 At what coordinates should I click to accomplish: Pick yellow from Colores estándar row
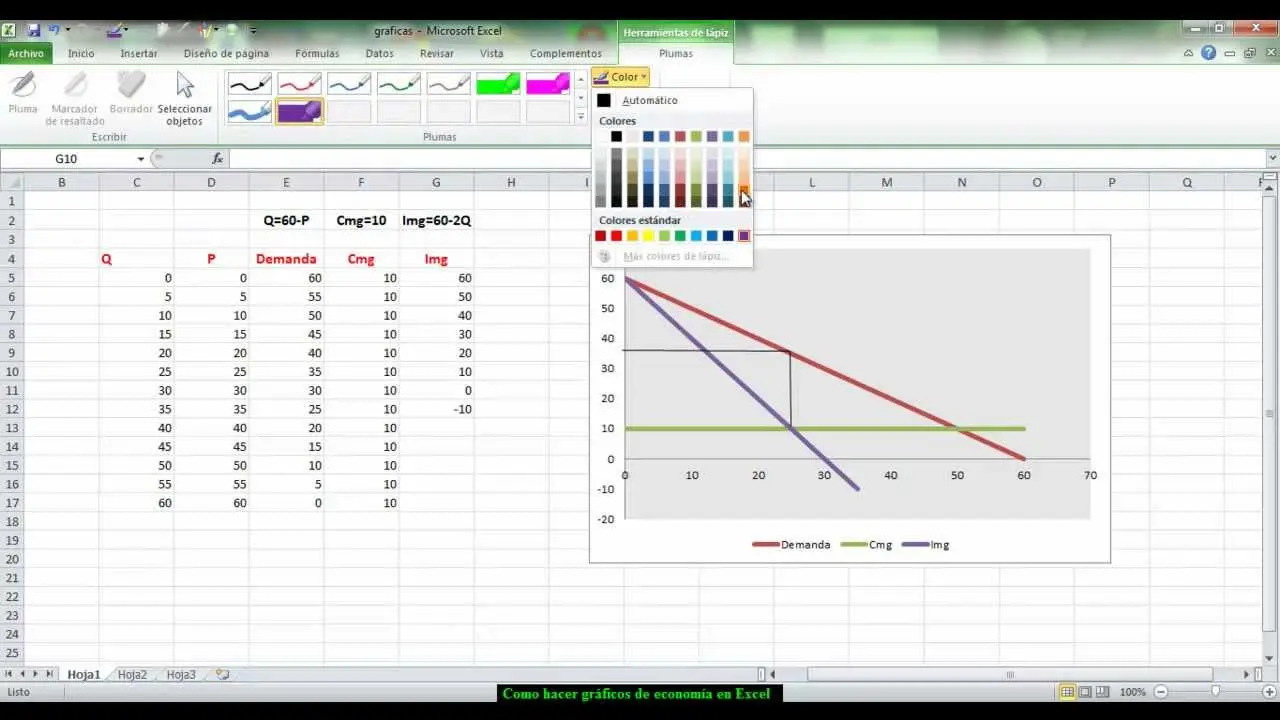pos(648,236)
